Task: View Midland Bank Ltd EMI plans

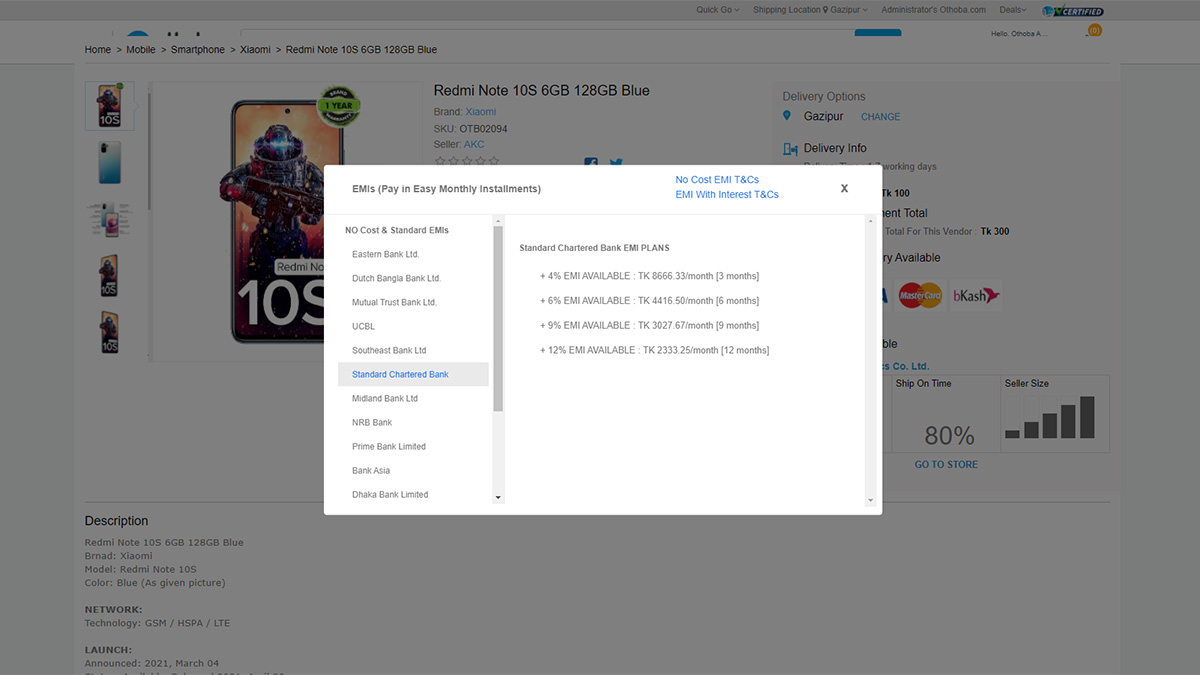Action: (385, 399)
